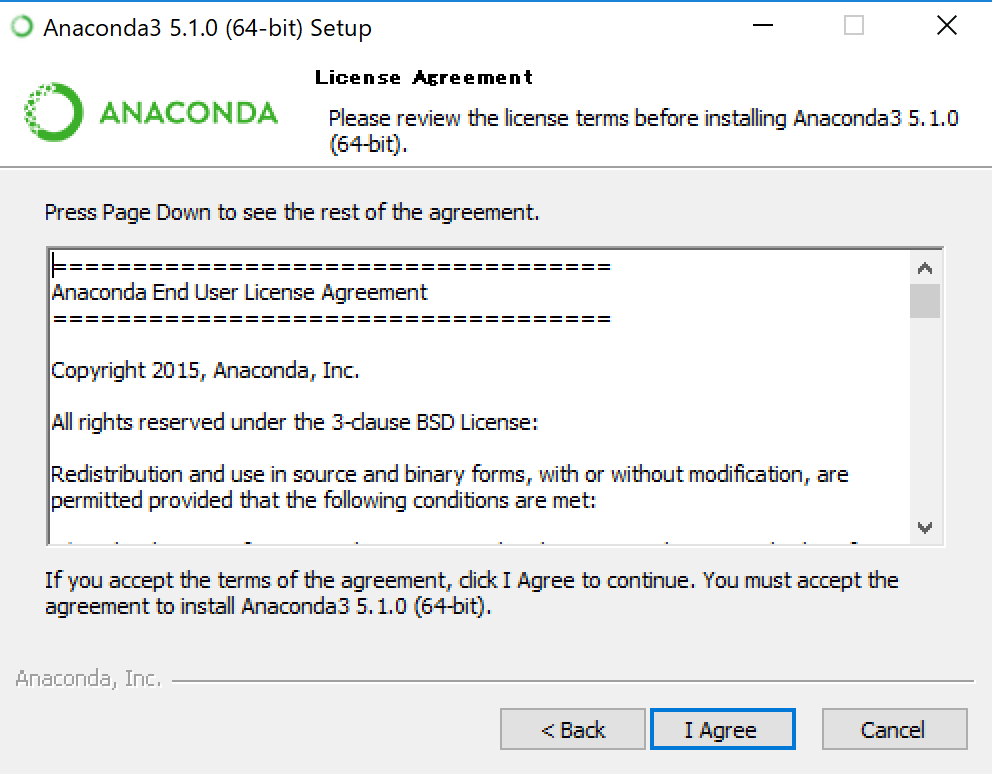Click the maximize icon in the title bar
The image size is (992, 774).
click(853, 26)
